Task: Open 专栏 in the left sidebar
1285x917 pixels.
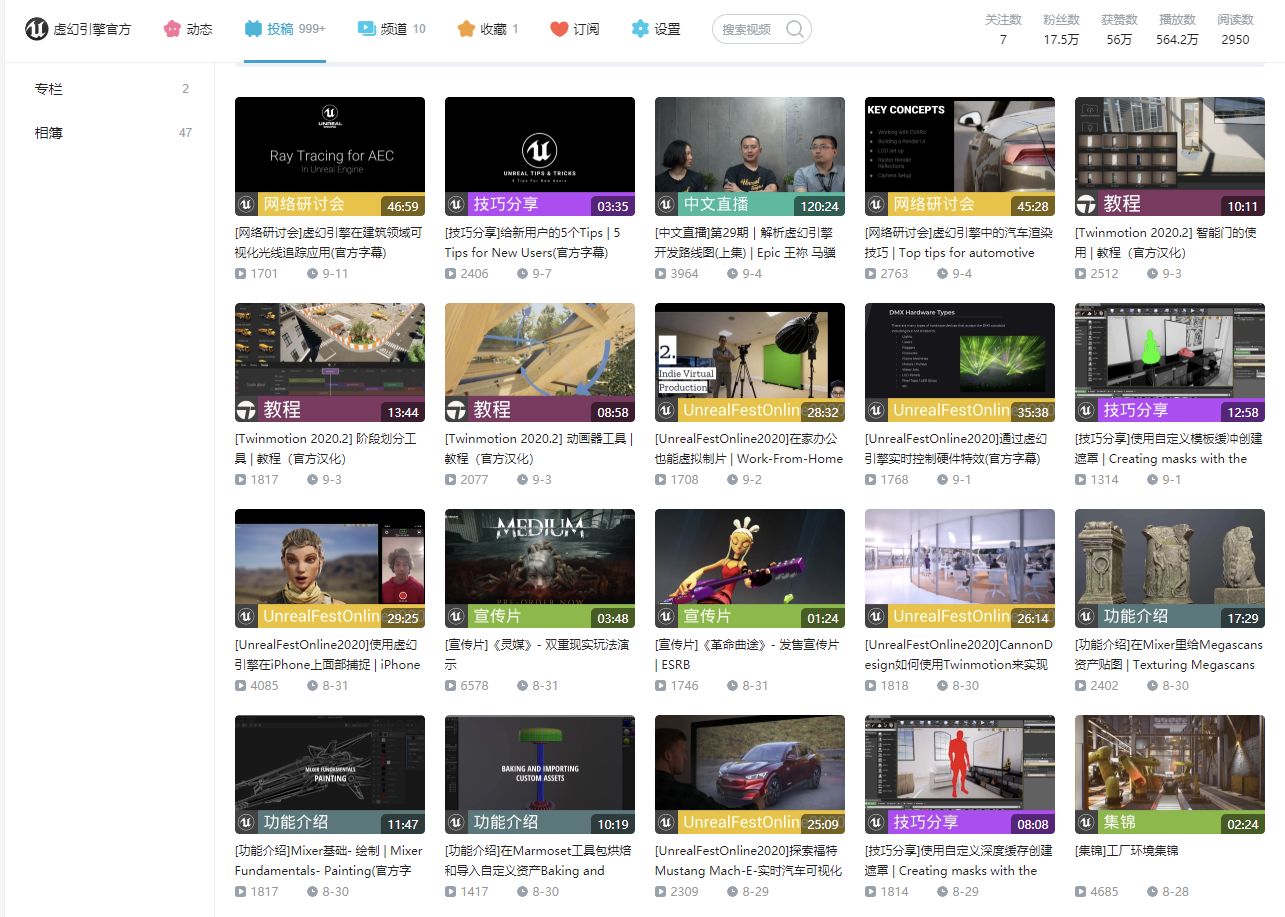Action: (49, 89)
